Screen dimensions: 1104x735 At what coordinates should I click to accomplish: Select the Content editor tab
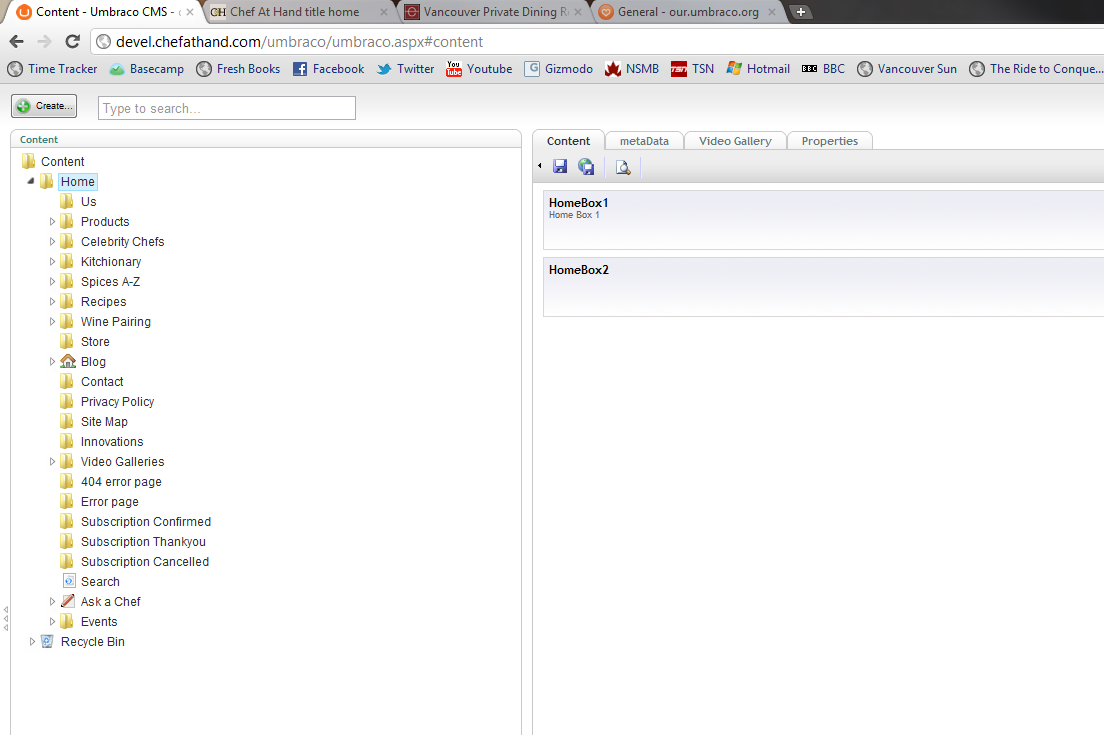[568, 141]
